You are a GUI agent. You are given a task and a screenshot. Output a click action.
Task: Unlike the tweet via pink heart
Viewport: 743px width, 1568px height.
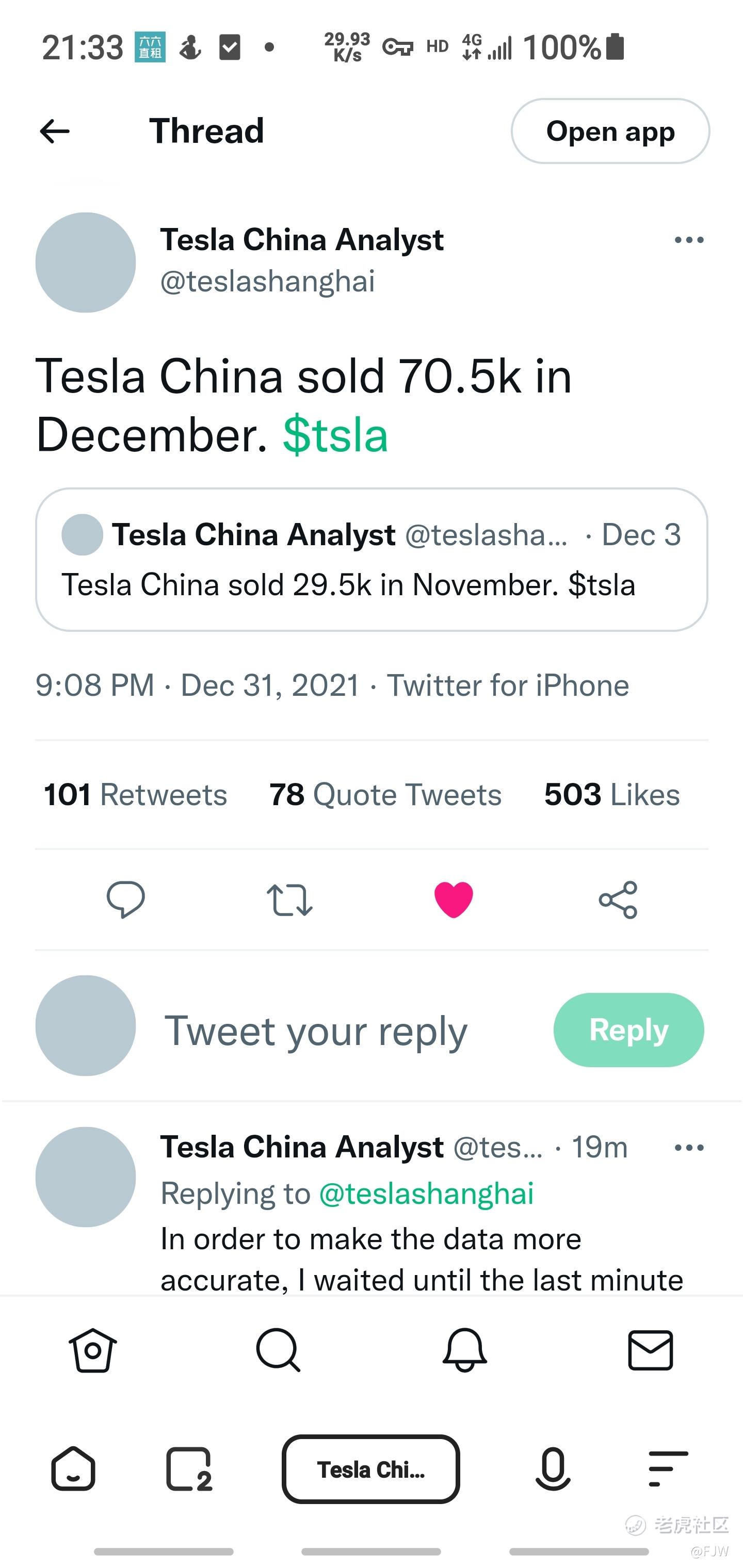coord(453,899)
